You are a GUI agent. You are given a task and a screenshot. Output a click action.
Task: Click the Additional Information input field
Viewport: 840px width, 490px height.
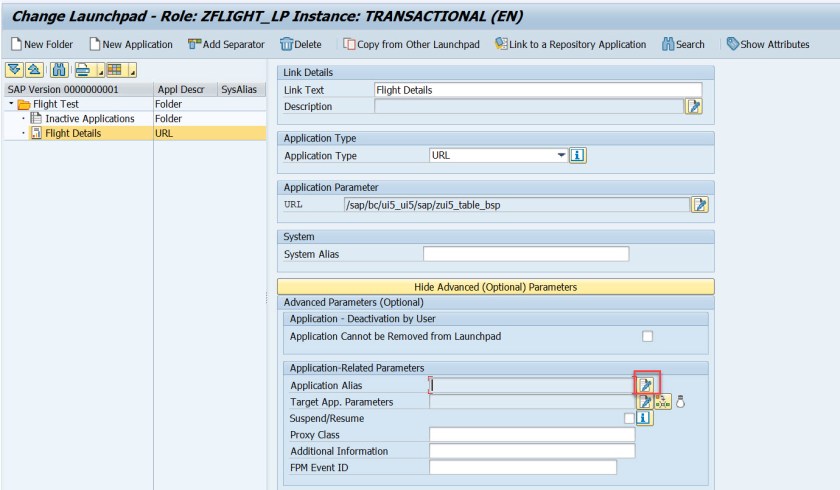click(532, 451)
